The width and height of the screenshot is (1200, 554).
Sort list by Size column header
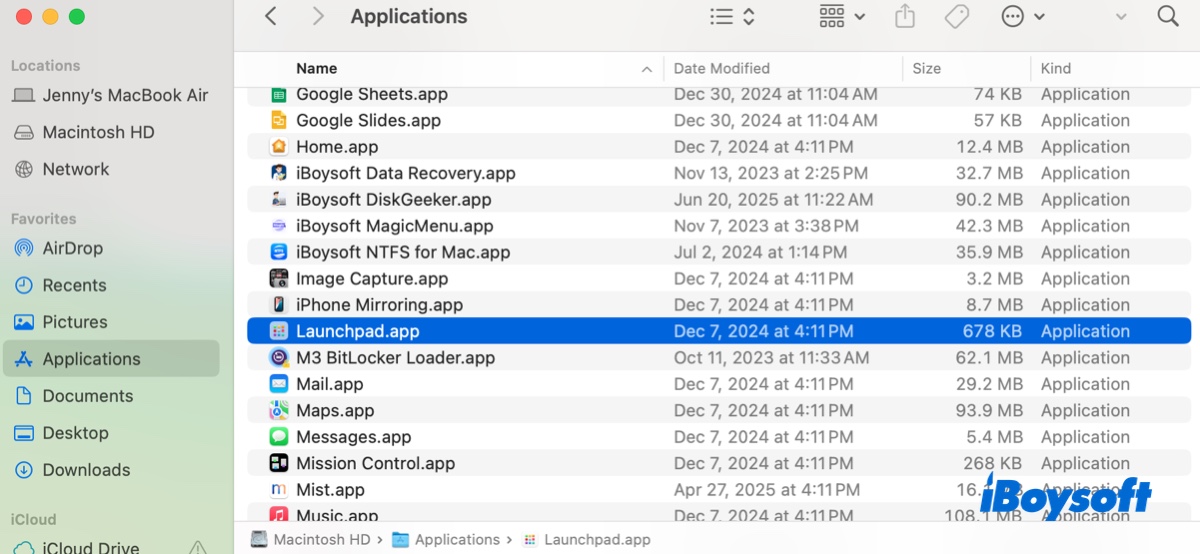tap(926, 69)
